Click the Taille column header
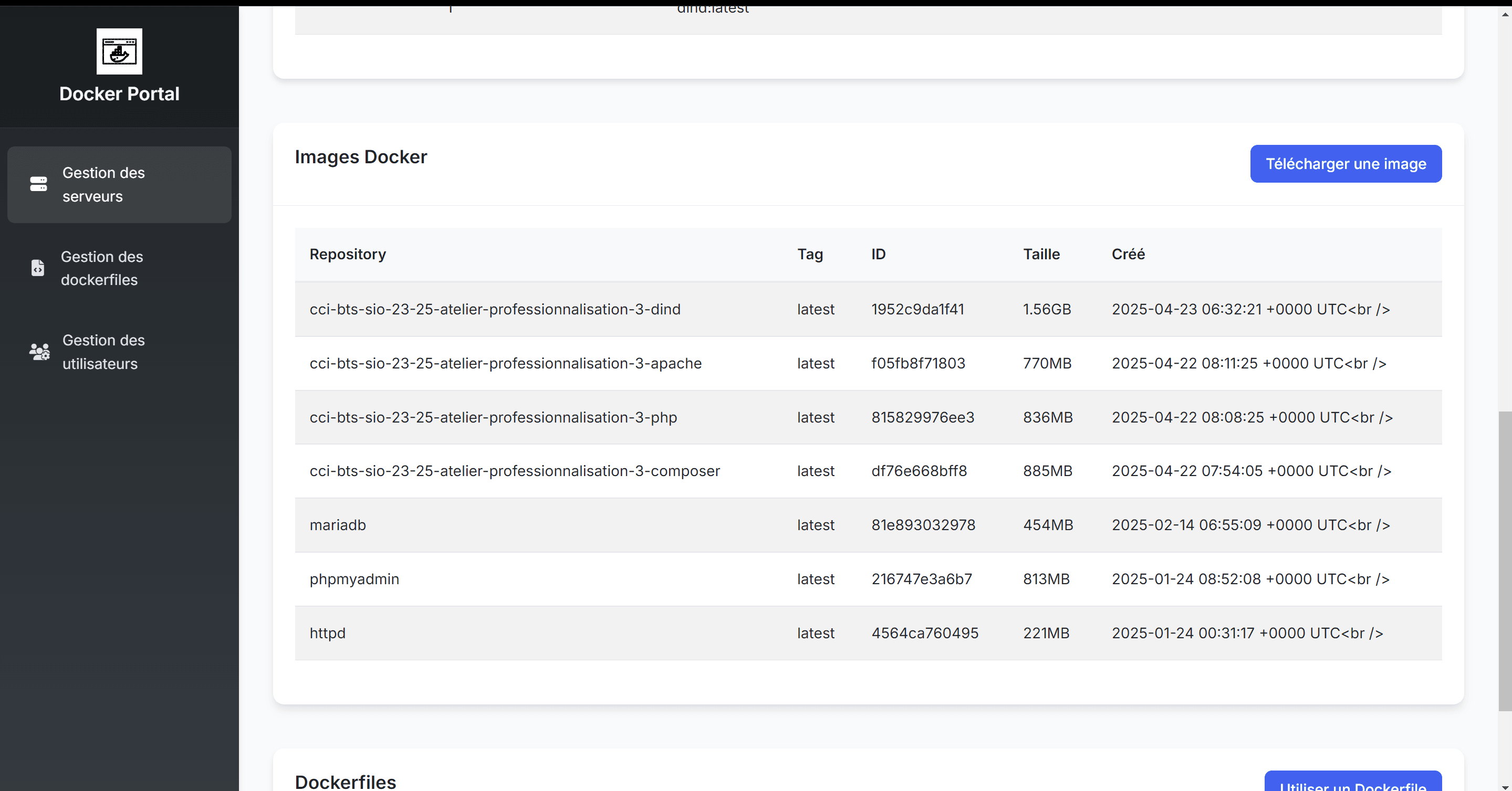The image size is (1512, 791). [x=1041, y=254]
